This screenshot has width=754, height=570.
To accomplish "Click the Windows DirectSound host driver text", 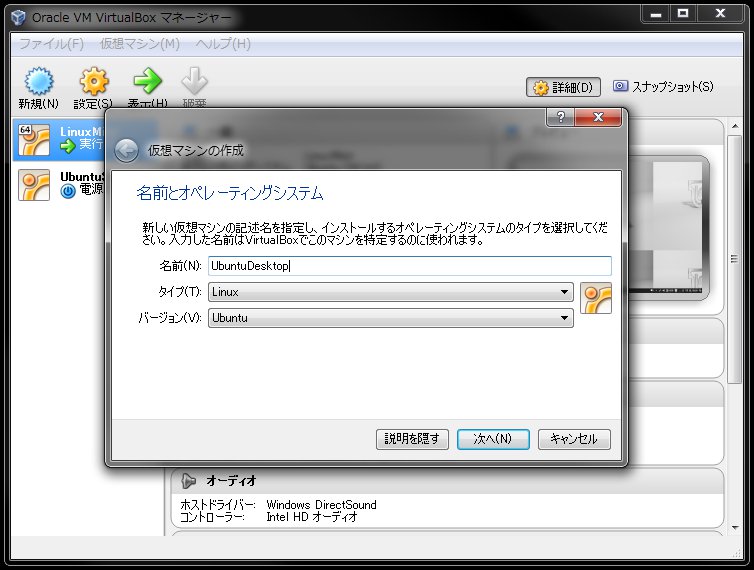I will (321, 505).
